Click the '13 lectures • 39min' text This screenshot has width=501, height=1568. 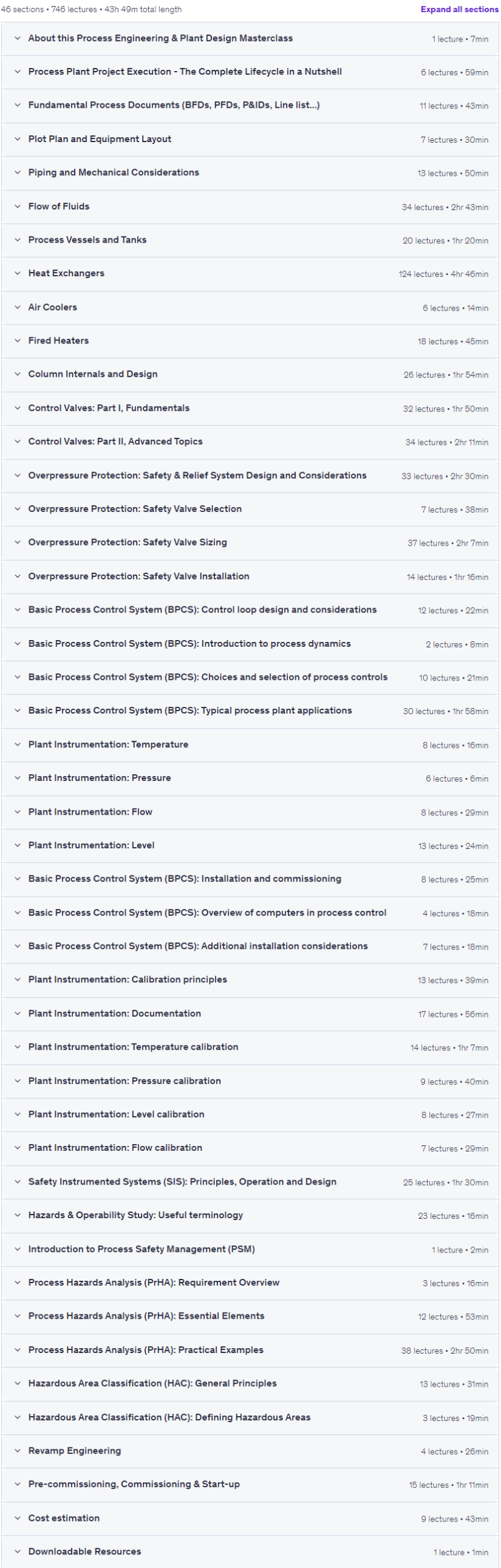(453, 981)
